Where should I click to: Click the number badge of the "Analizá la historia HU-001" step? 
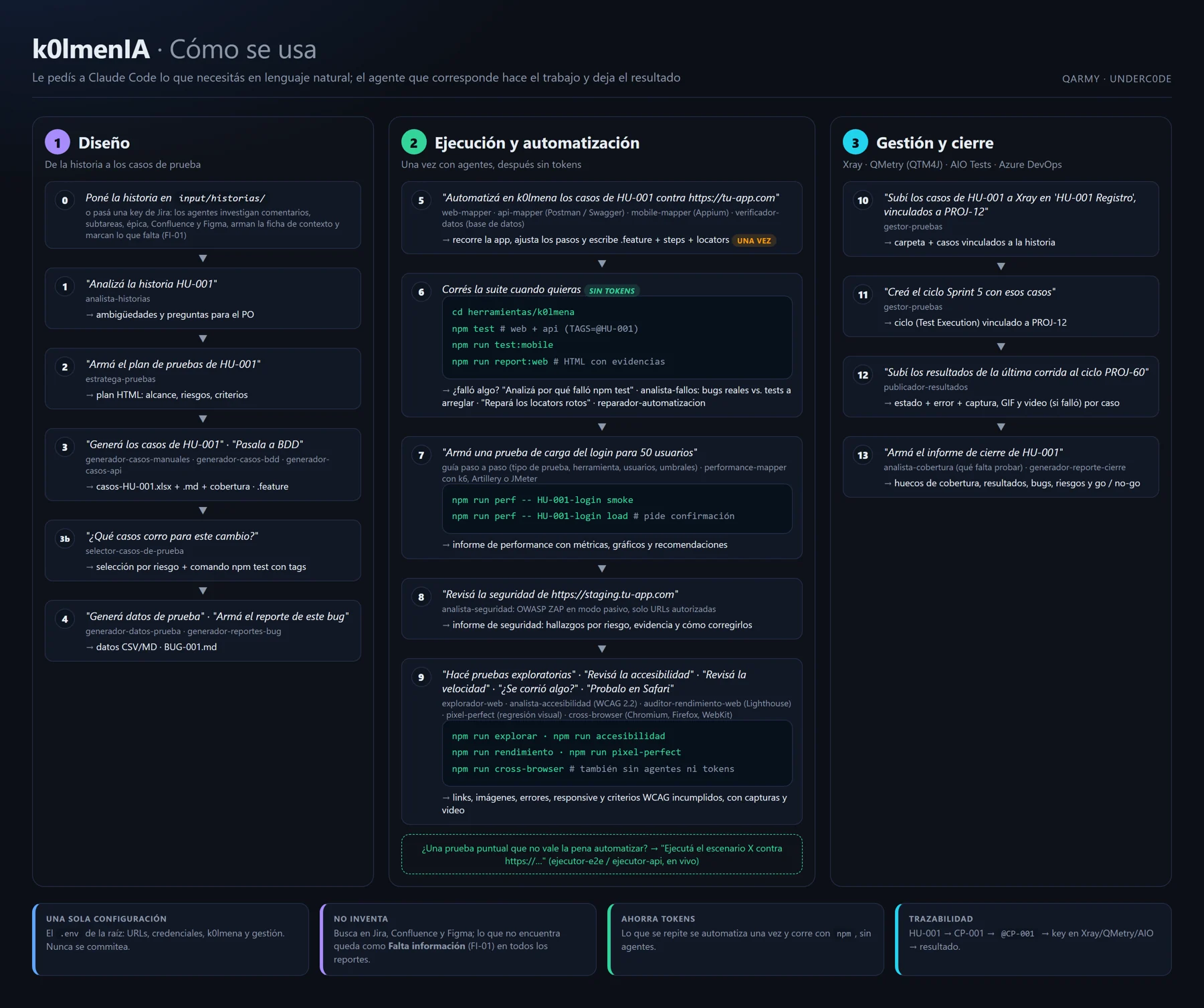point(65,287)
